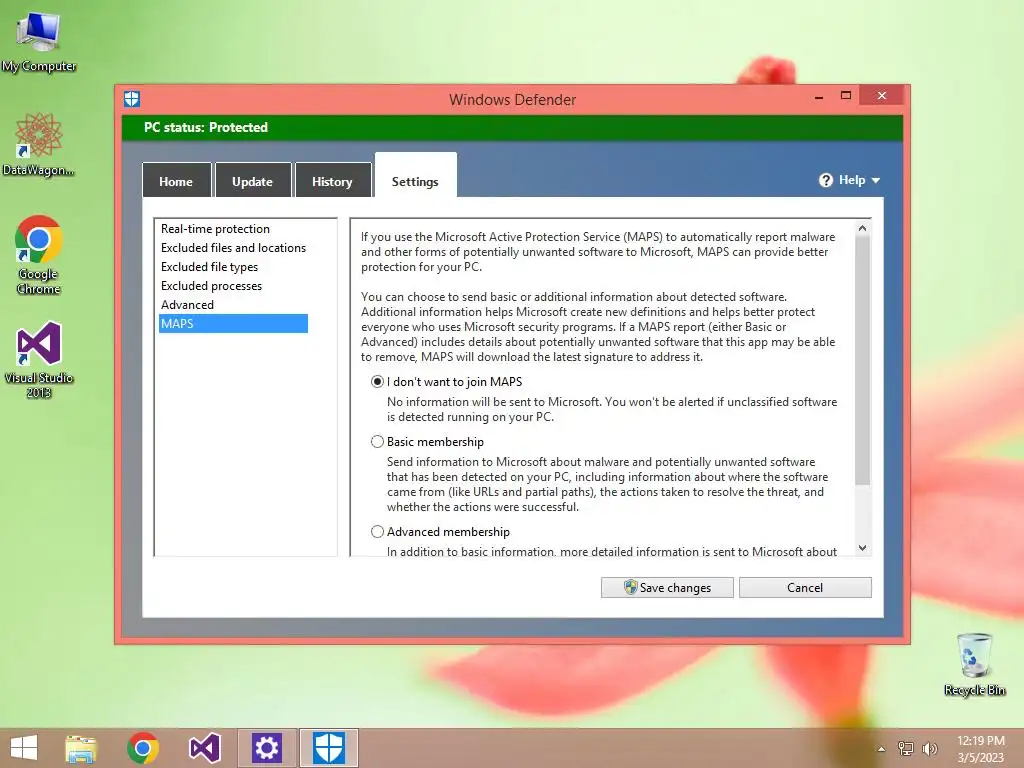Screen dimensions: 1024x768
Task: Open the Recycle Bin on desktop
Action: click(974, 664)
